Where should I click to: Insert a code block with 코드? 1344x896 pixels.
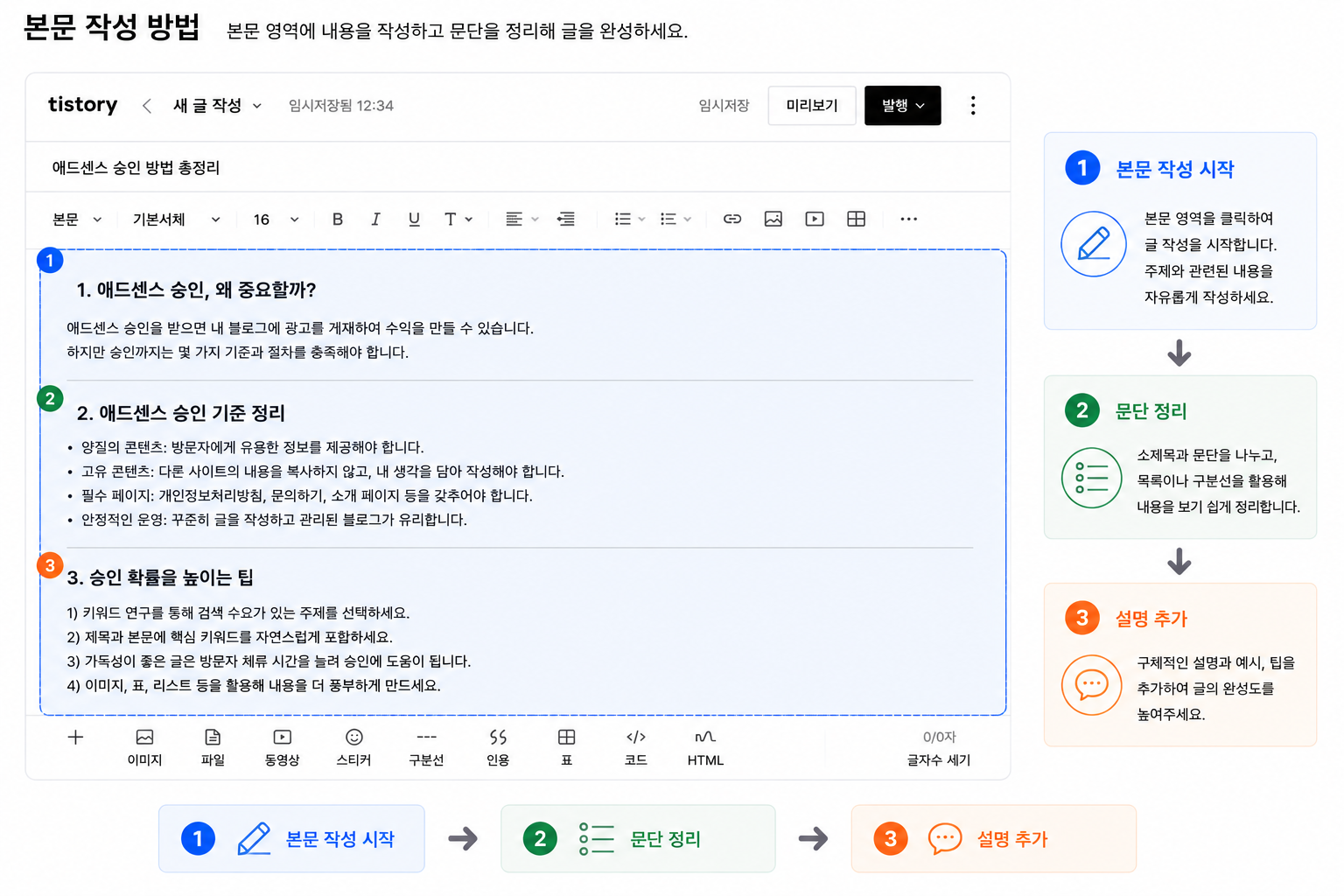coord(636,747)
